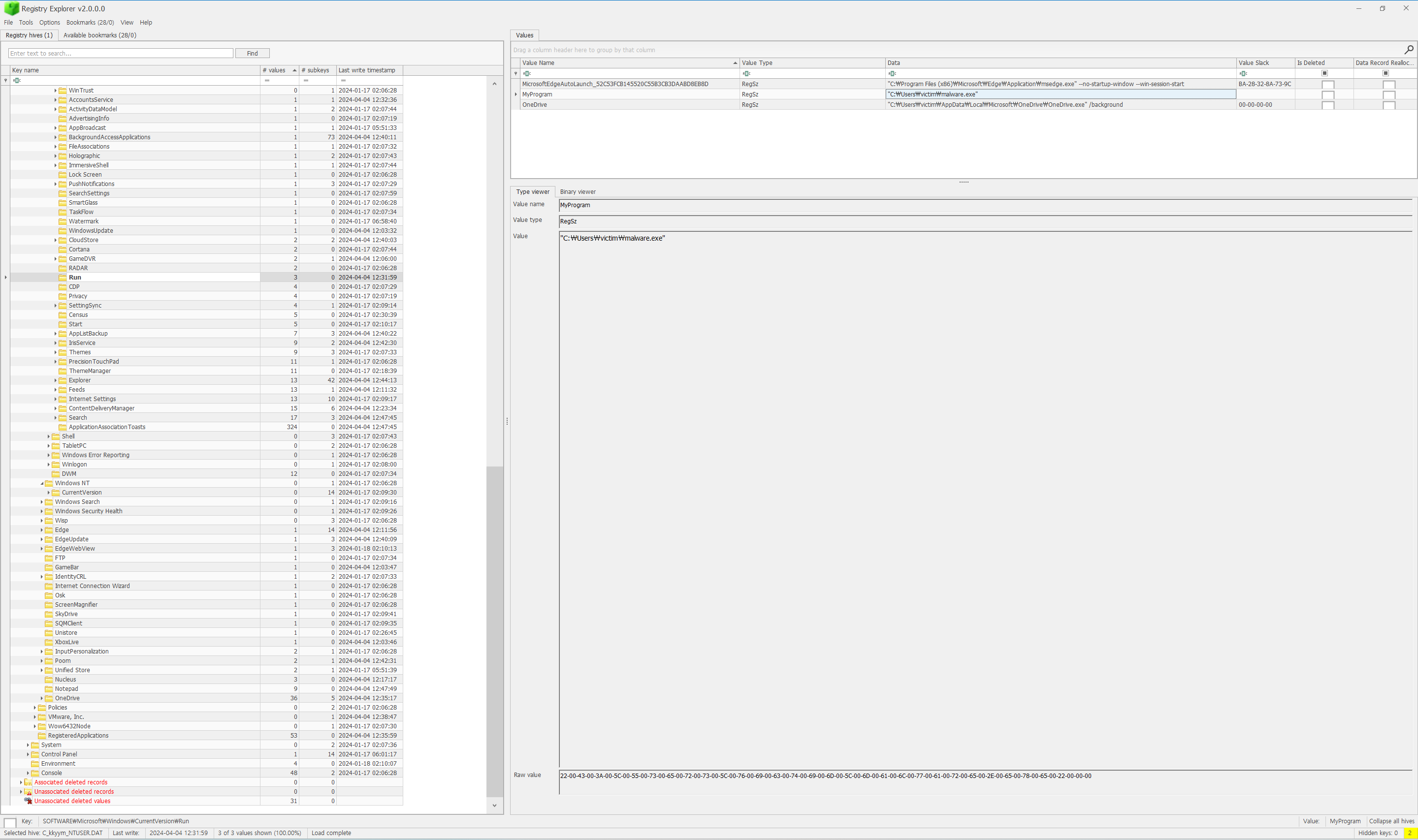
Task: Click the search text input field
Action: click(120, 53)
